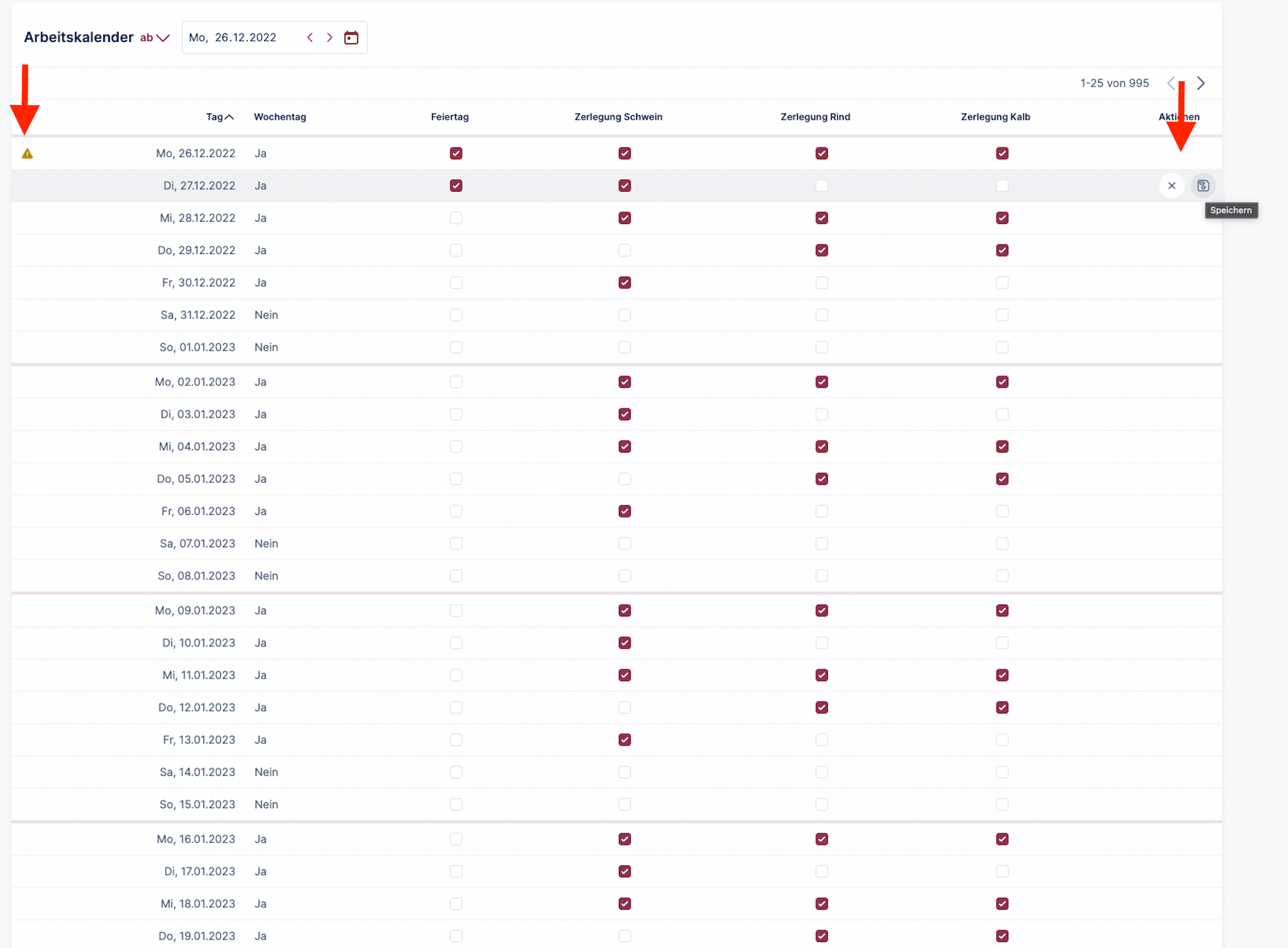
Task: Go to previous date with left chevron
Action: 310,37
